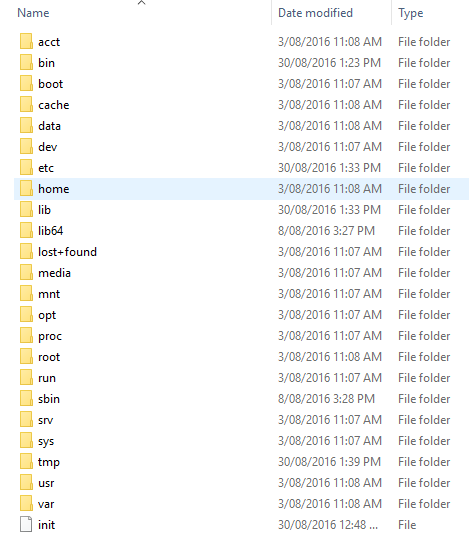Select the 'acct' folder name
The height and width of the screenshot is (542, 469).
49,42
